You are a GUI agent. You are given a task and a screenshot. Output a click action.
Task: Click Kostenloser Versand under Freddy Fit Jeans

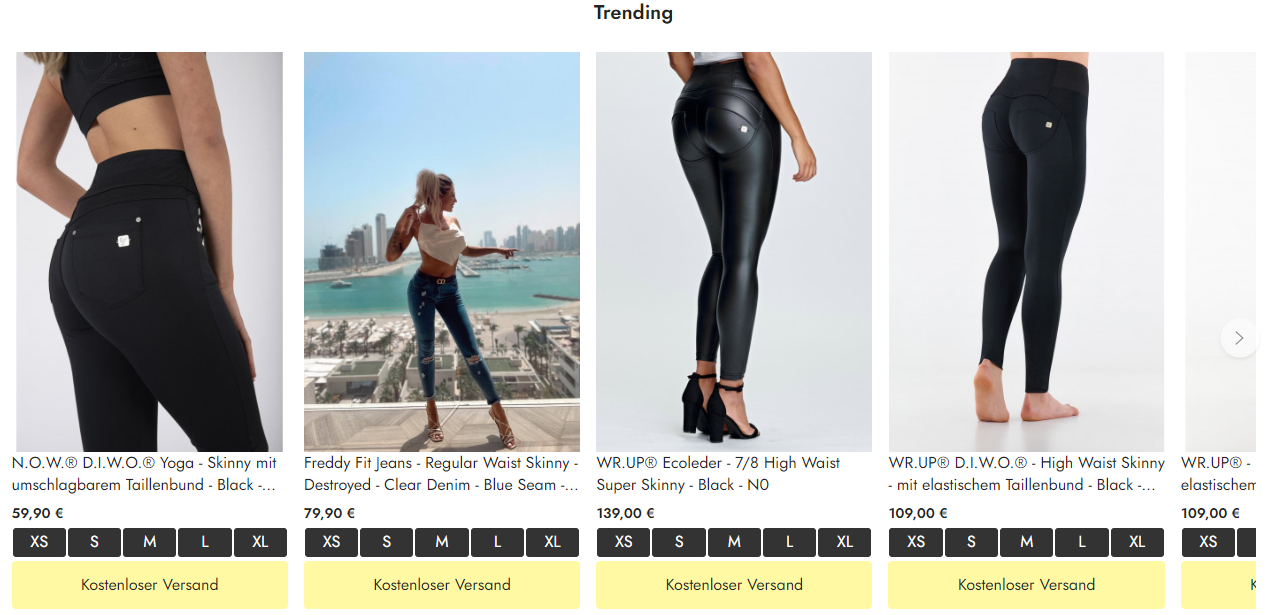tap(442, 585)
